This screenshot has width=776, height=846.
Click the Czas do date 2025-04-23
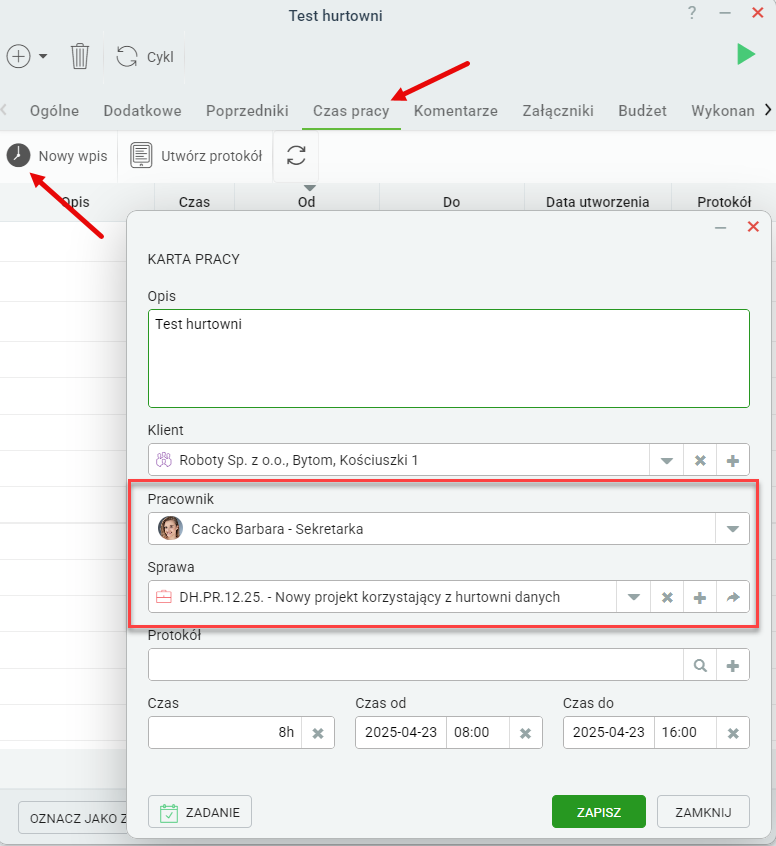(609, 732)
